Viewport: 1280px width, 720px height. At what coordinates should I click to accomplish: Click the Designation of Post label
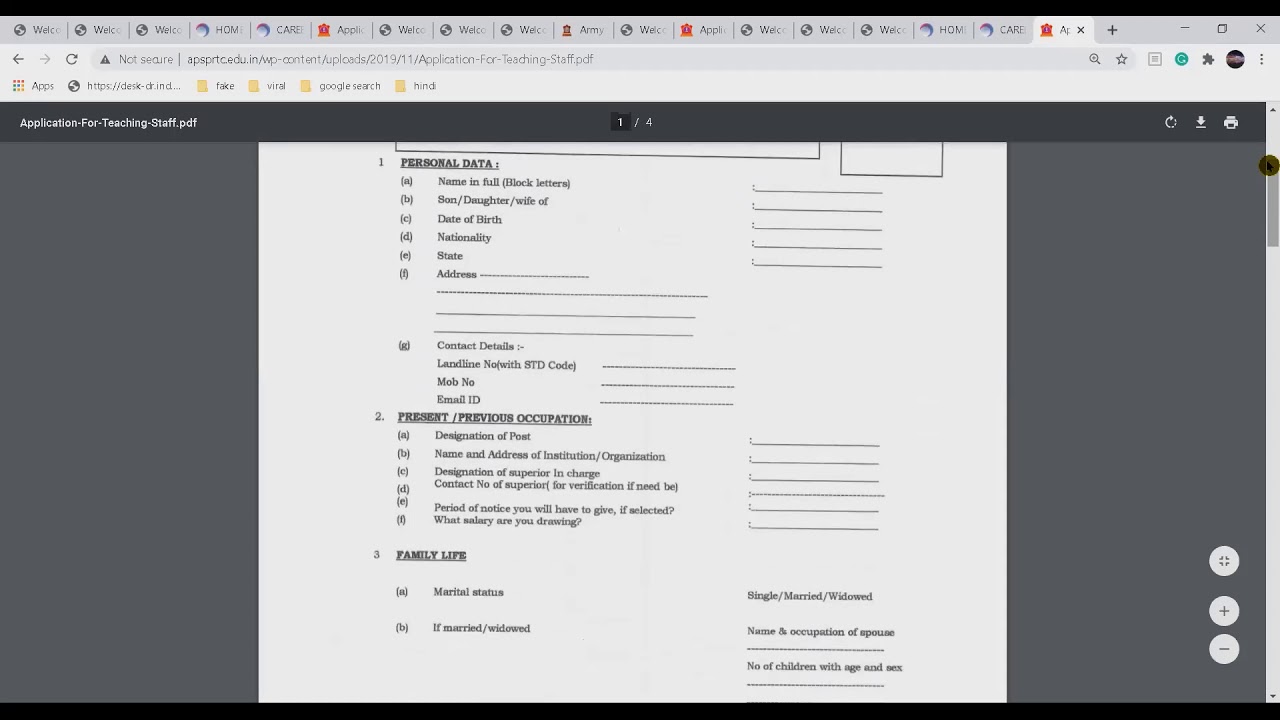point(482,436)
